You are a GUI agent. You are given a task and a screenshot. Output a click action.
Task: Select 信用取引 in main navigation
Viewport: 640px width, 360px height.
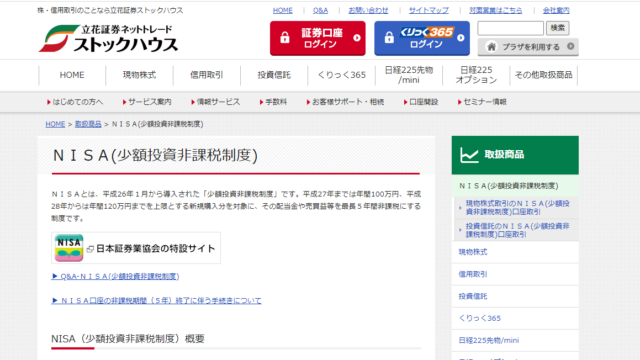click(x=207, y=75)
